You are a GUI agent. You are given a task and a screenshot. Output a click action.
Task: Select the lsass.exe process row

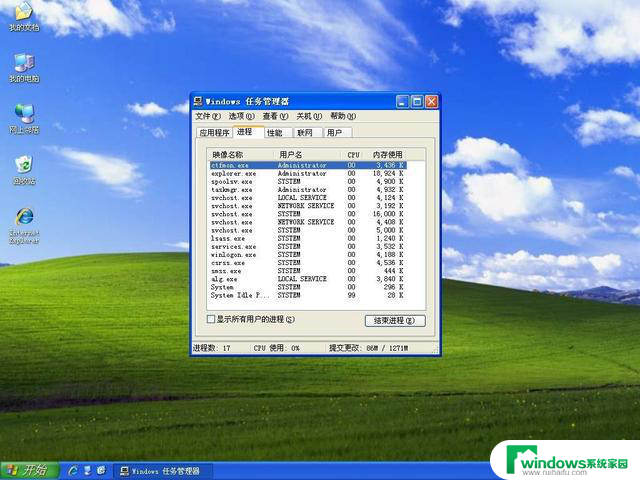click(x=308, y=238)
